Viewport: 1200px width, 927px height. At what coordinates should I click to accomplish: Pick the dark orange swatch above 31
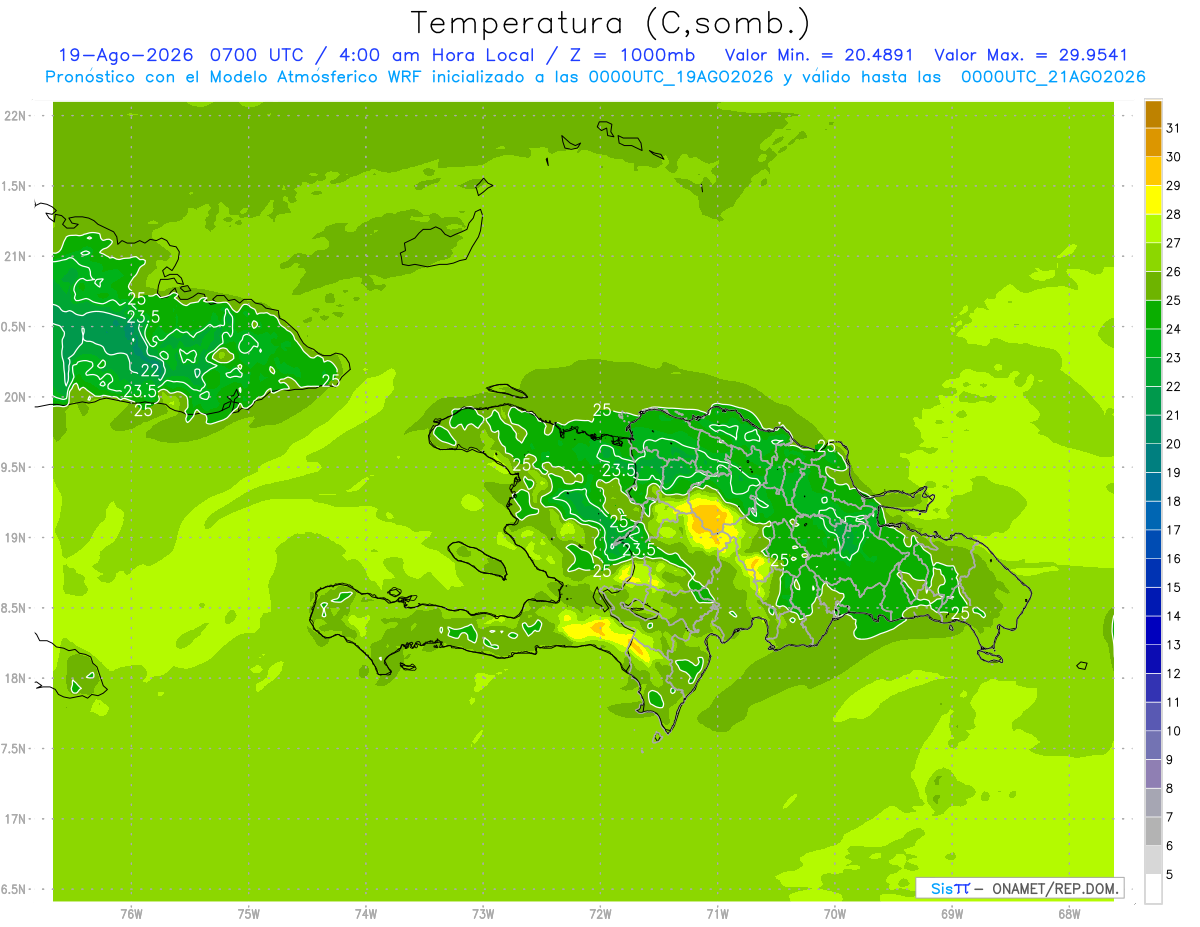1153,114
